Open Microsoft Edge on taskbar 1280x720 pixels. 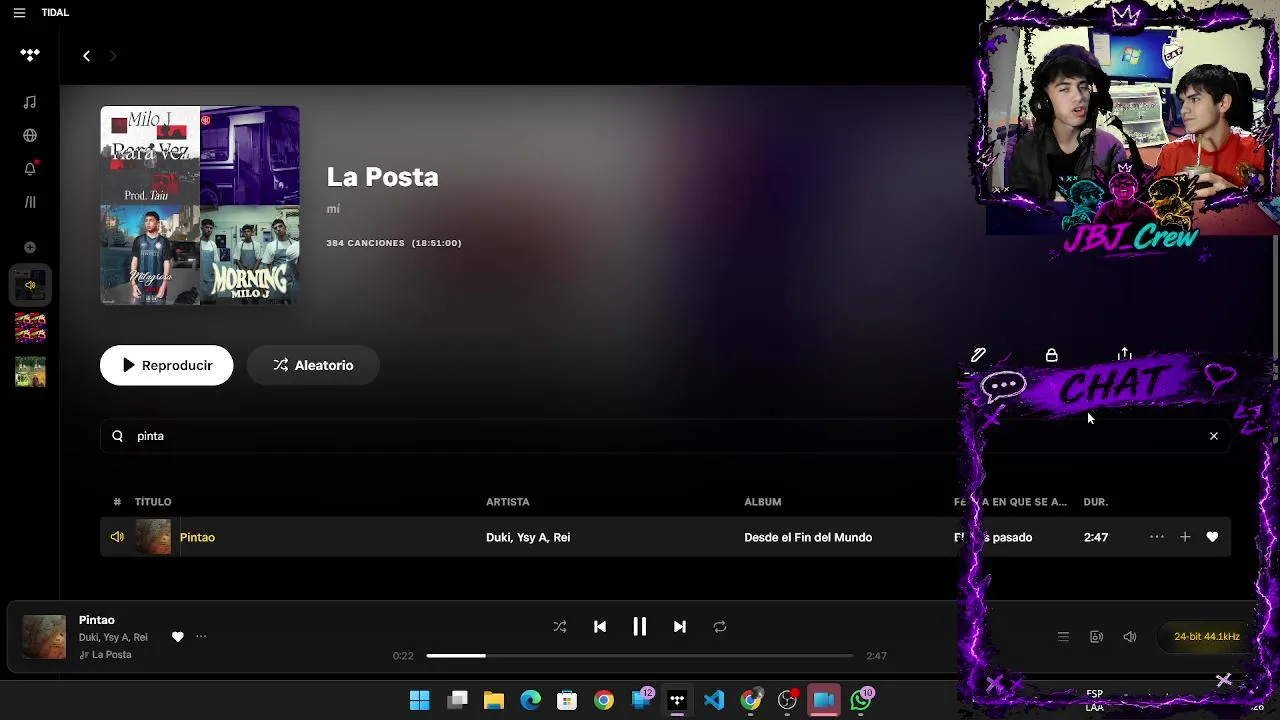click(x=531, y=700)
